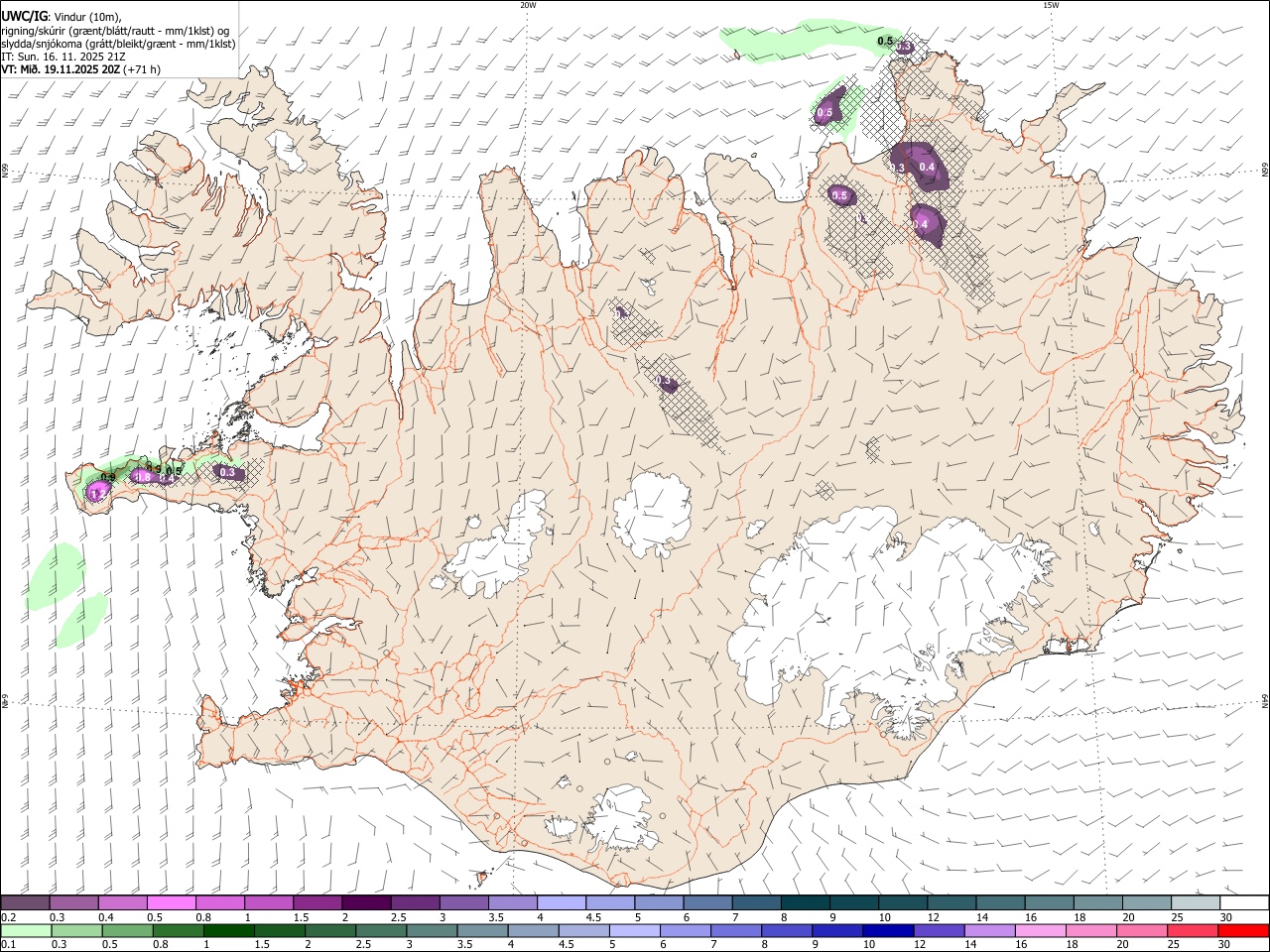Select the bright pink swatch between 0.5 and 0.8 in the upper legend

tap(172, 903)
